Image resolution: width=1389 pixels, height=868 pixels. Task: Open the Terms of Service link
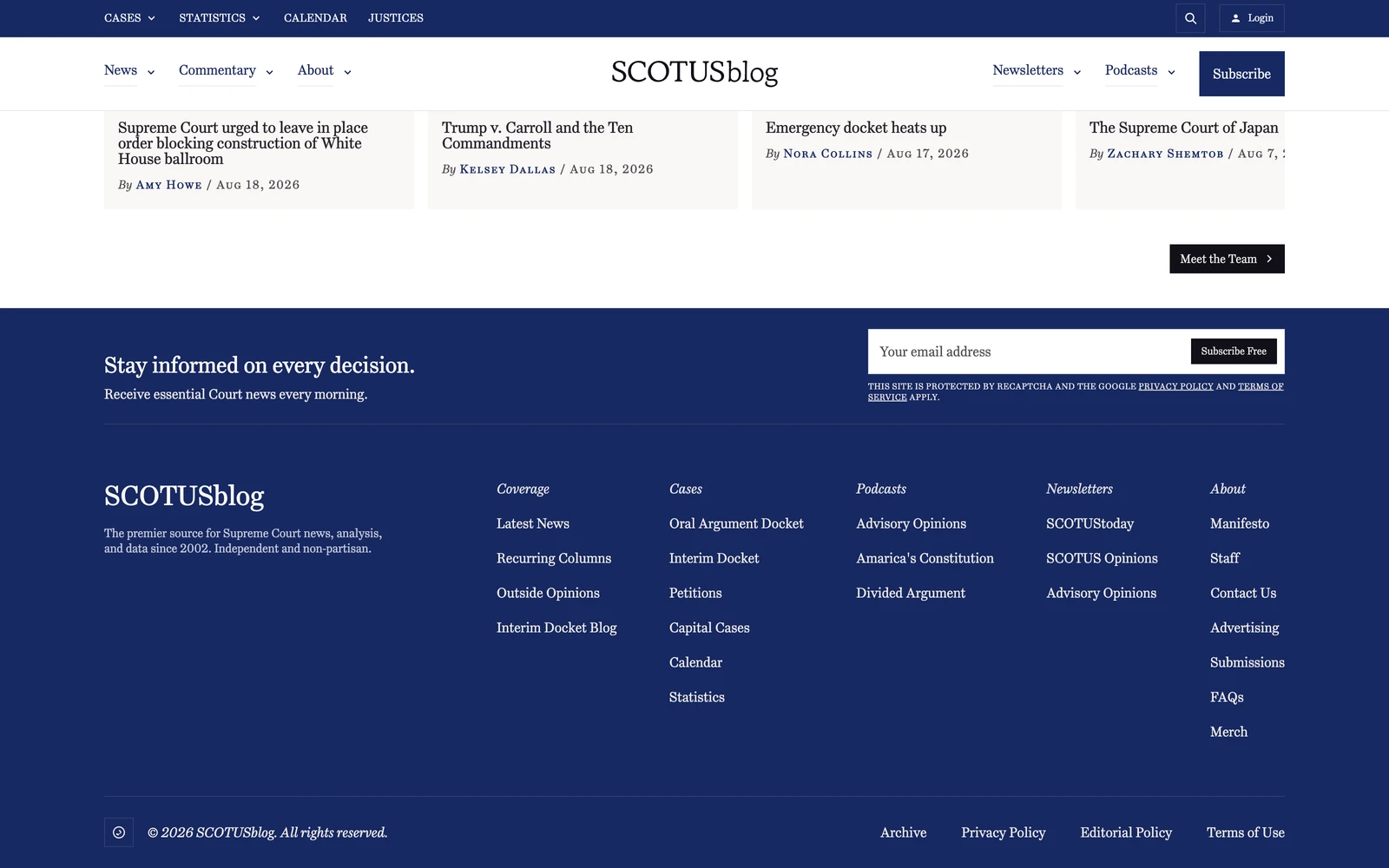1261,386
